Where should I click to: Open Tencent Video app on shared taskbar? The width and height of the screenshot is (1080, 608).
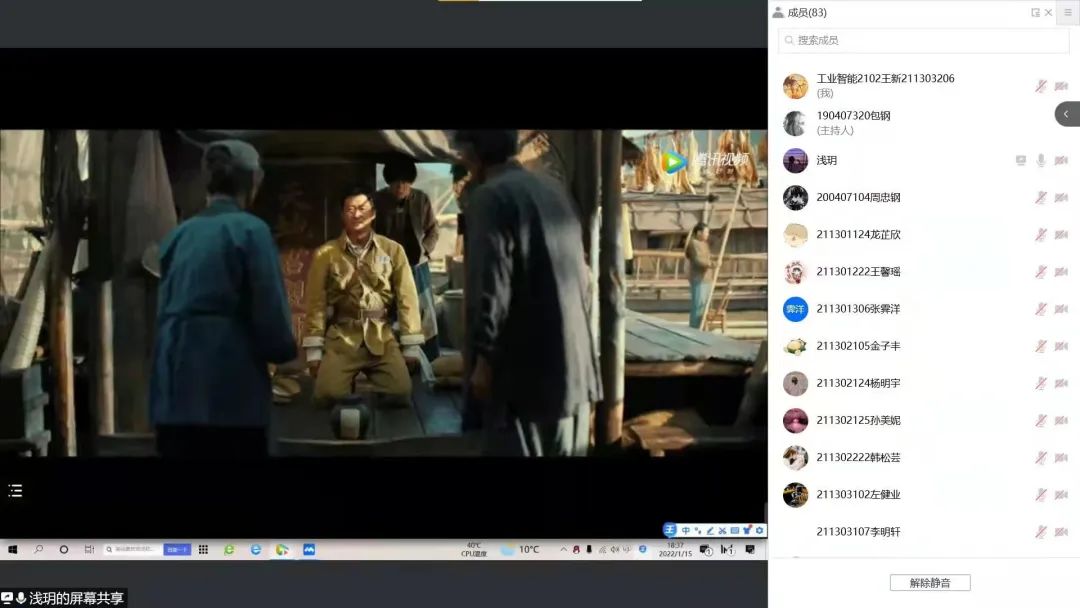point(282,549)
